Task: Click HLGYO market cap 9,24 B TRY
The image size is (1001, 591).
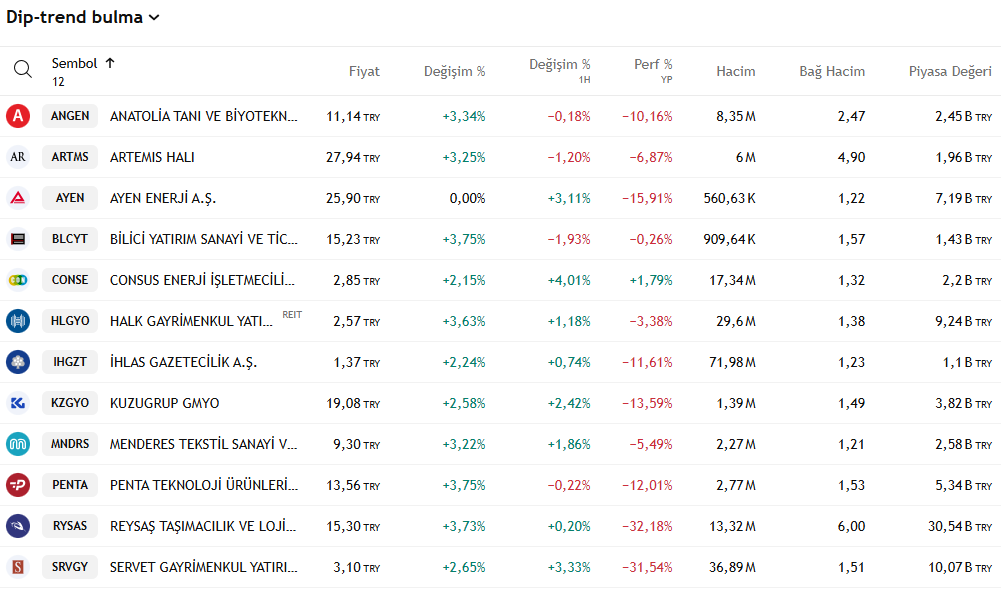Action: [x=964, y=322]
